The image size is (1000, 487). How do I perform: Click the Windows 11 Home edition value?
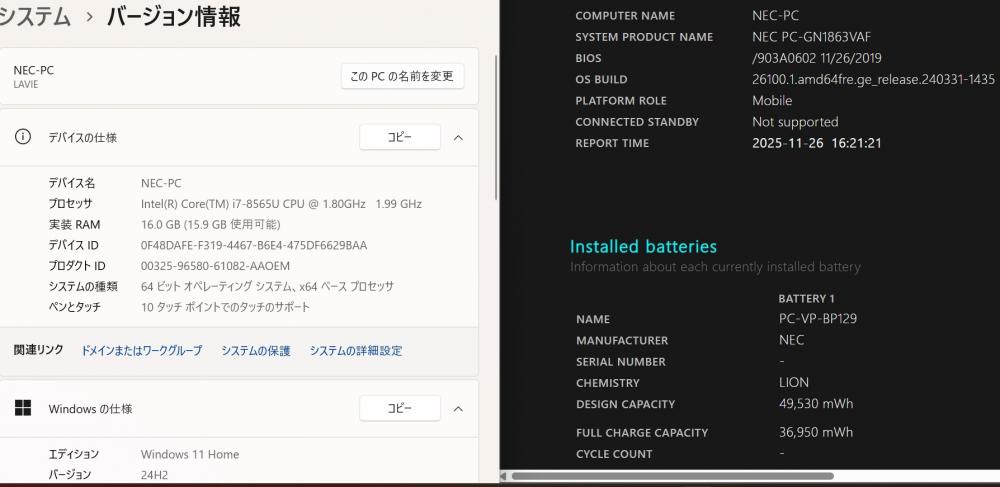[190, 454]
